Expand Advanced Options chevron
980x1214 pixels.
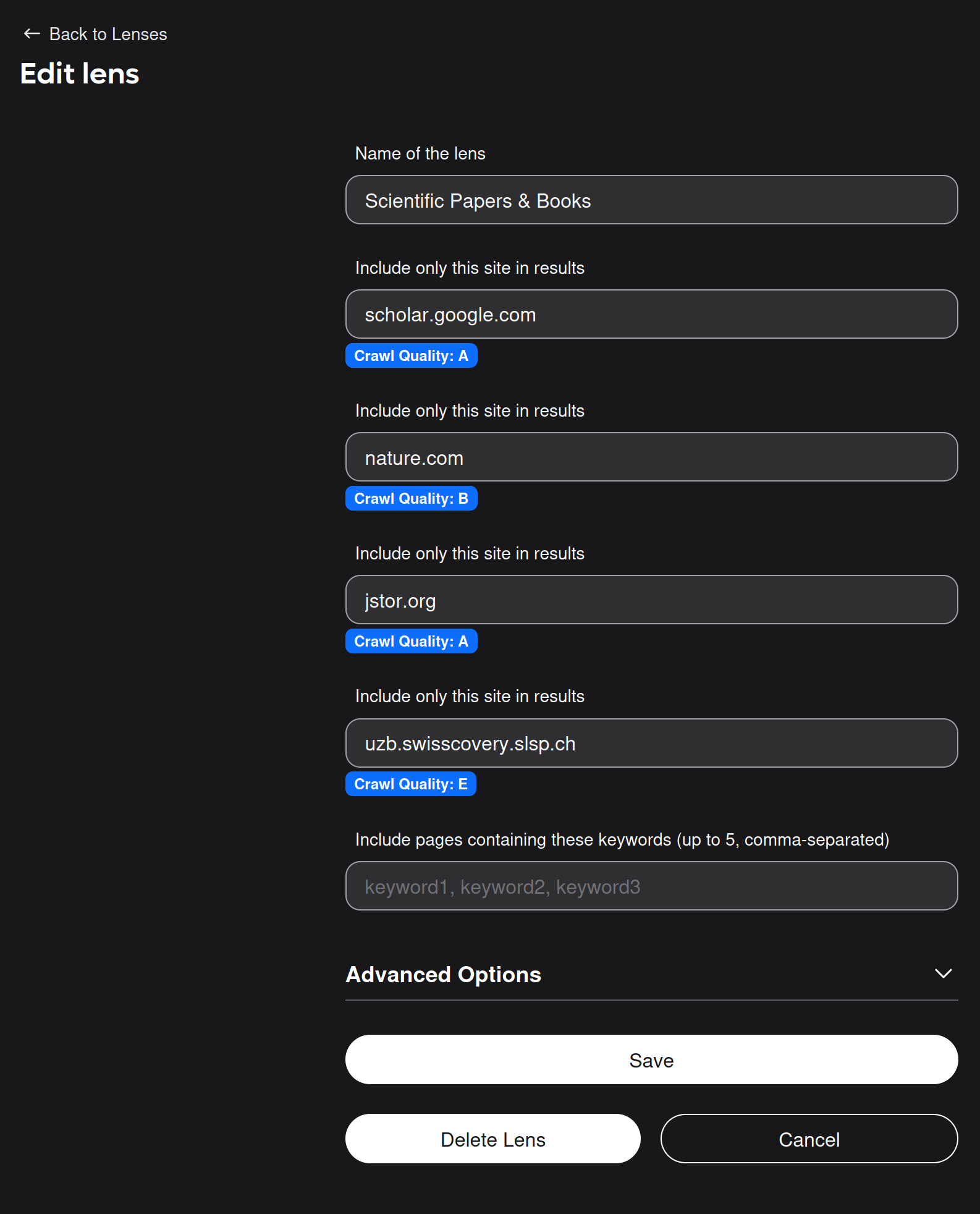click(943, 974)
